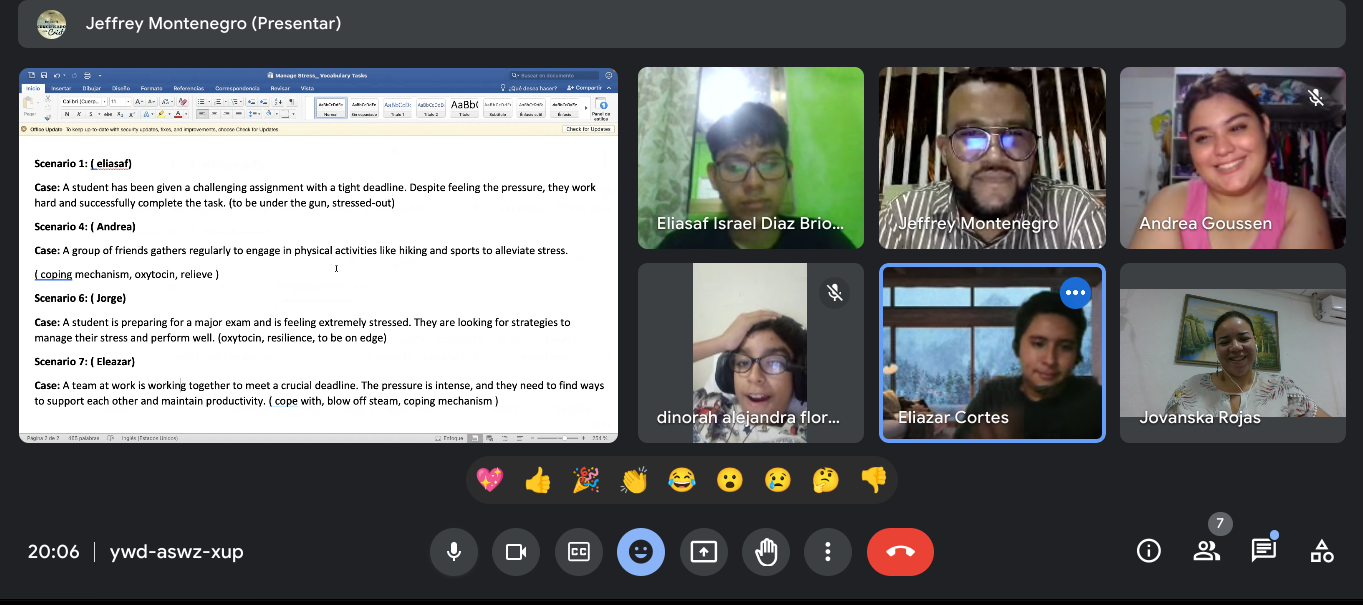Open the more options three-dot menu
The height and width of the screenshot is (605, 1363).
click(x=828, y=552)
